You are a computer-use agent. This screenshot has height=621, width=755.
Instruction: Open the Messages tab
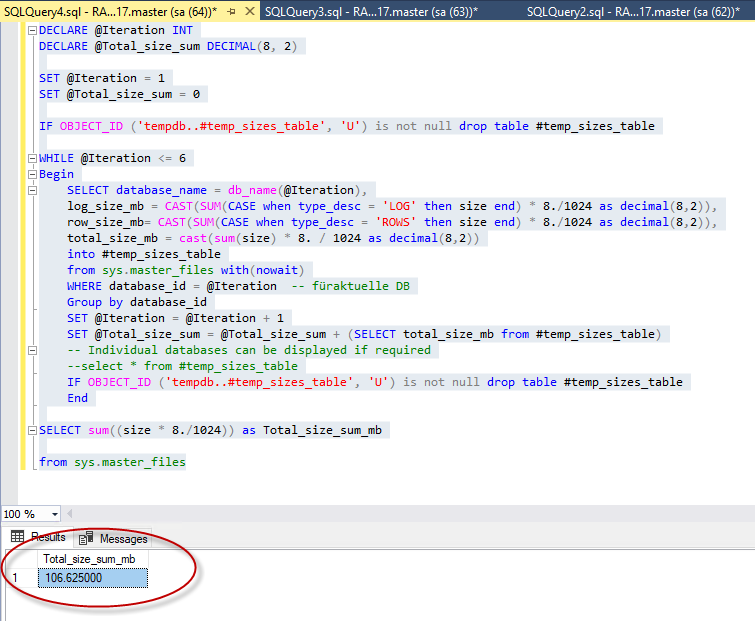pos(113,539)
